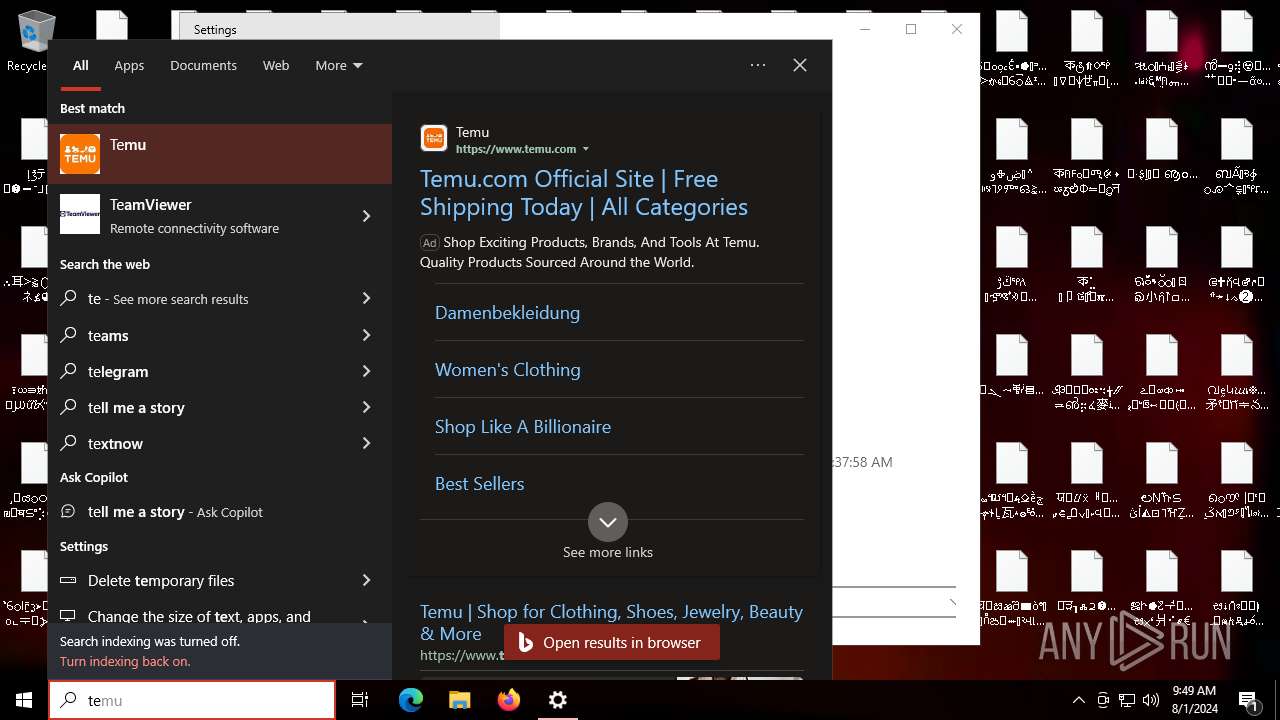Image resolution: width=1280 pixels, height=720 pixels.
Task: Open File Explorer from the taskbar
Action: (x=460, y=700)
